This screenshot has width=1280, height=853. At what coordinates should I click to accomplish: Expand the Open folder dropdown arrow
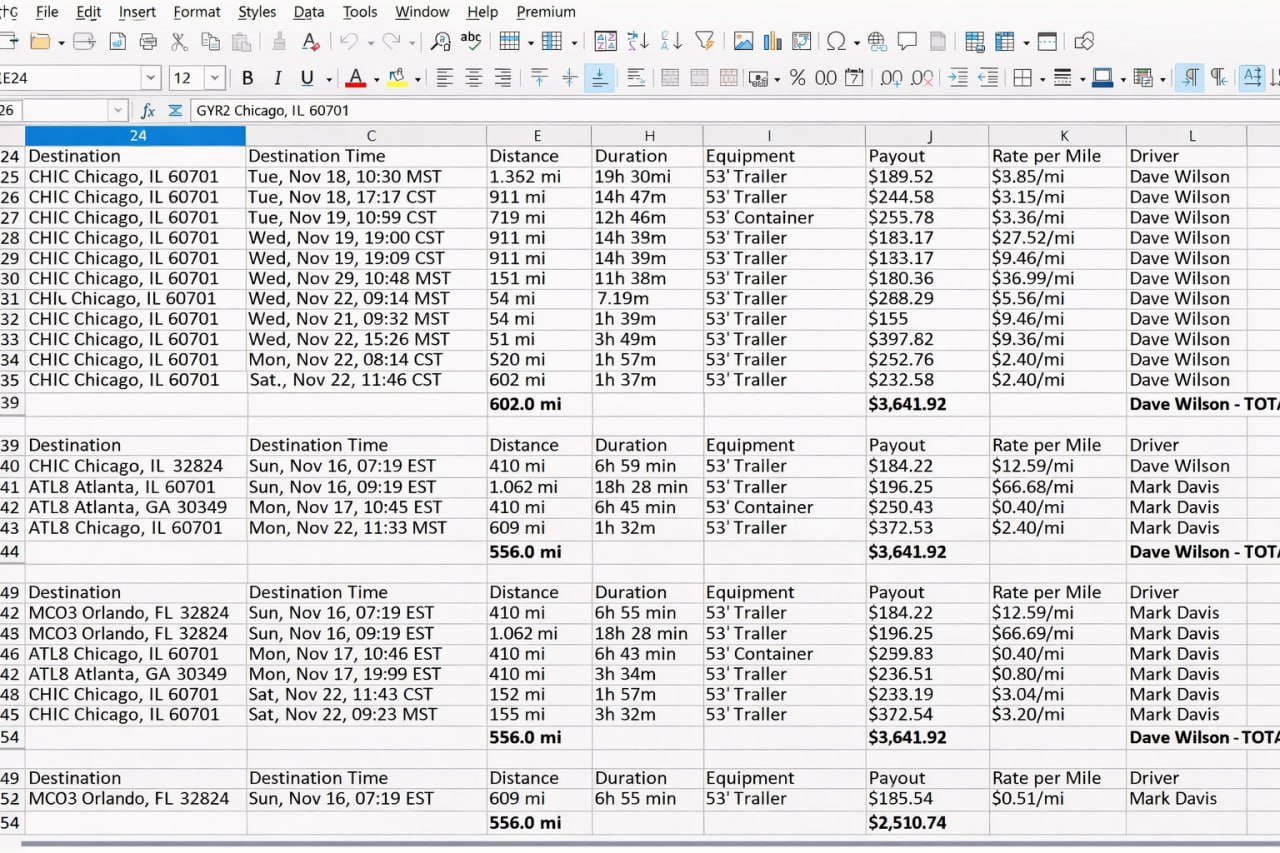coord(61,43)
